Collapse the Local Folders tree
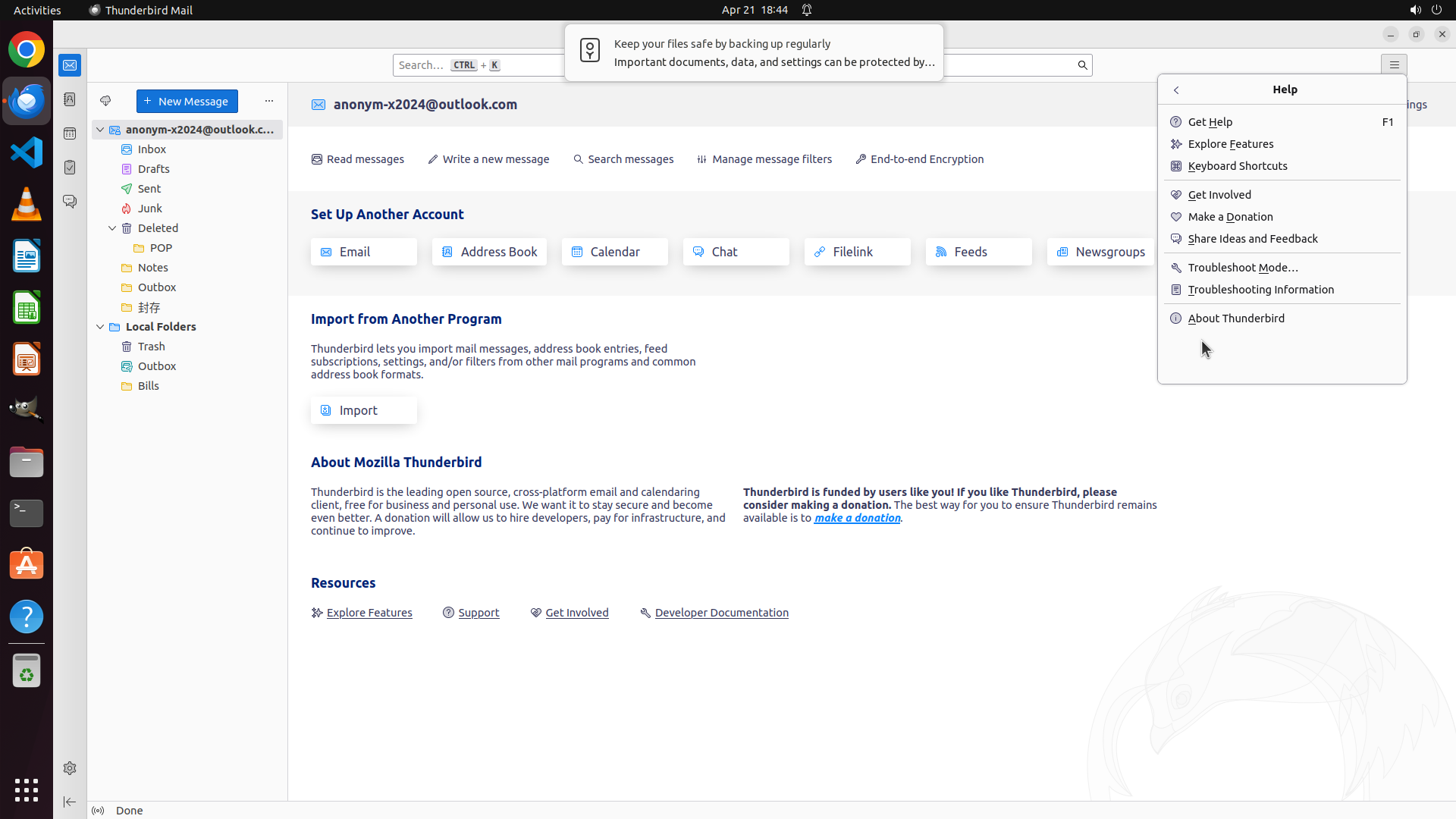Image resolution: width=1456 pixels, height=819 pixels. tap(100, 327)
